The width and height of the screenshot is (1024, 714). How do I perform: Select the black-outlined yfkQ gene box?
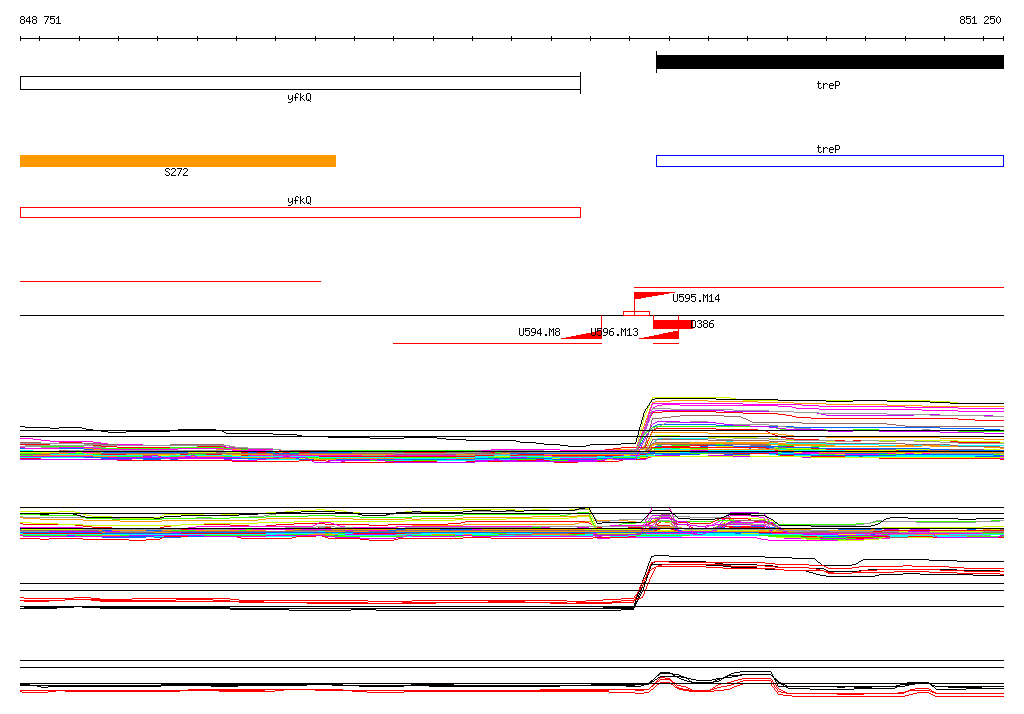coord(300,83)
